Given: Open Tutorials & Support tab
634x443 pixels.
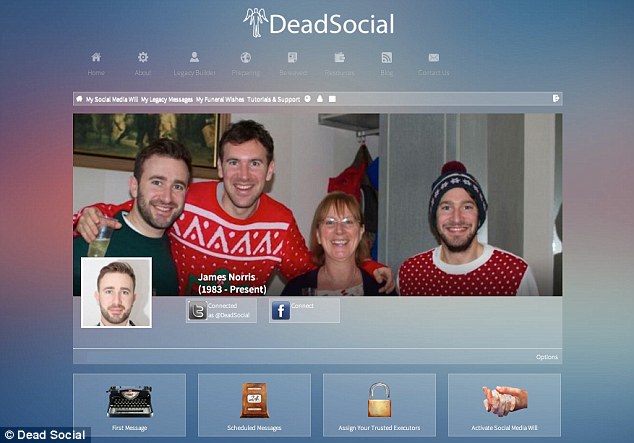Looking at the screenshot, I should click(274, 99).
